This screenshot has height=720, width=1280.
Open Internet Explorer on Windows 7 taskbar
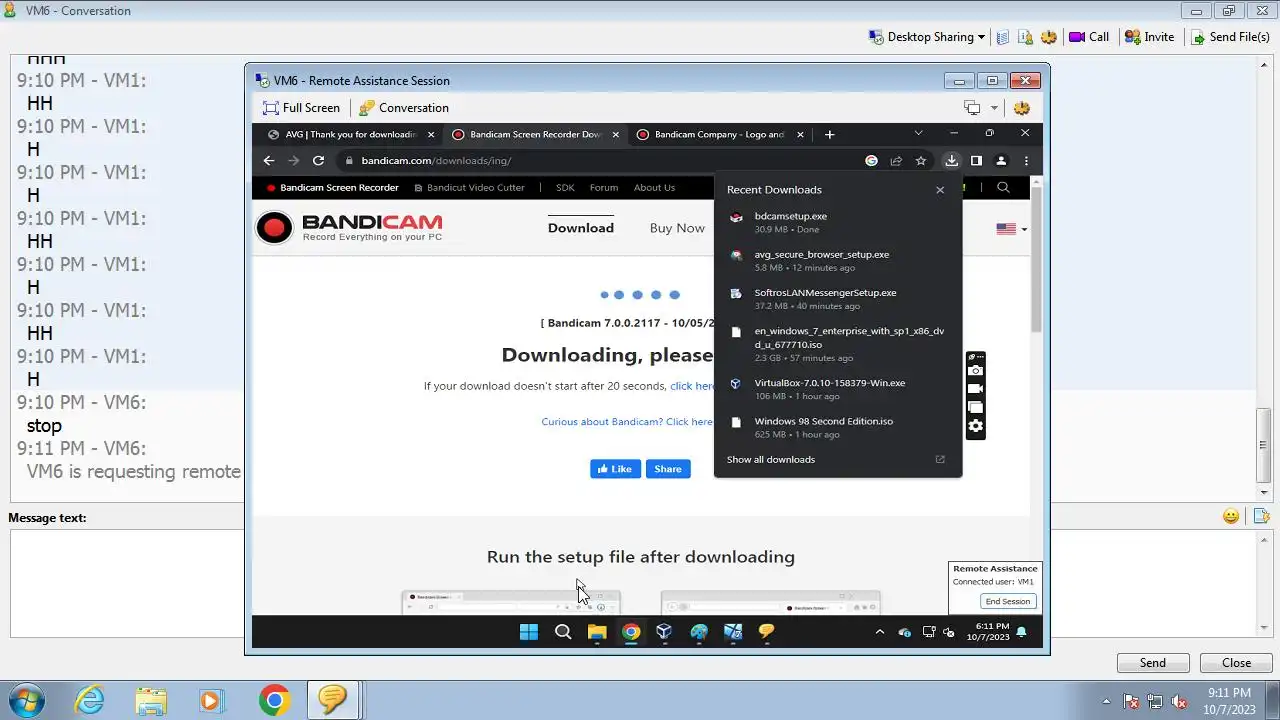point(90,700)
